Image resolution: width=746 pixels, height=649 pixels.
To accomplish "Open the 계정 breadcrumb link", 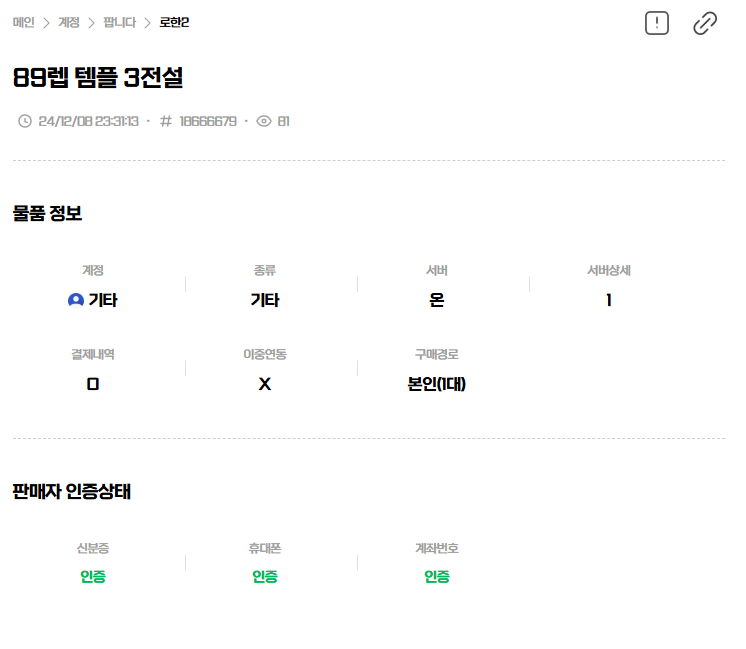I will click(x=69, y=22).
